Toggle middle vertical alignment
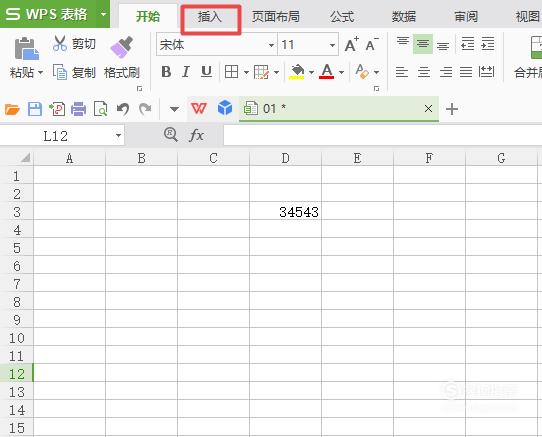Image resolution: width=542 pixels, height=437 pixels. 423,44
